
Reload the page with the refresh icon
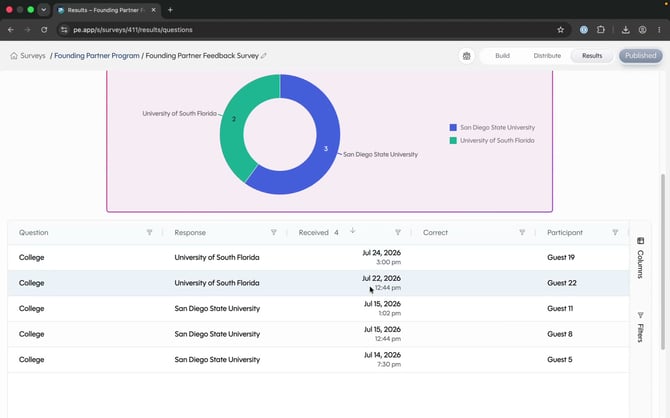pos(44,30)
